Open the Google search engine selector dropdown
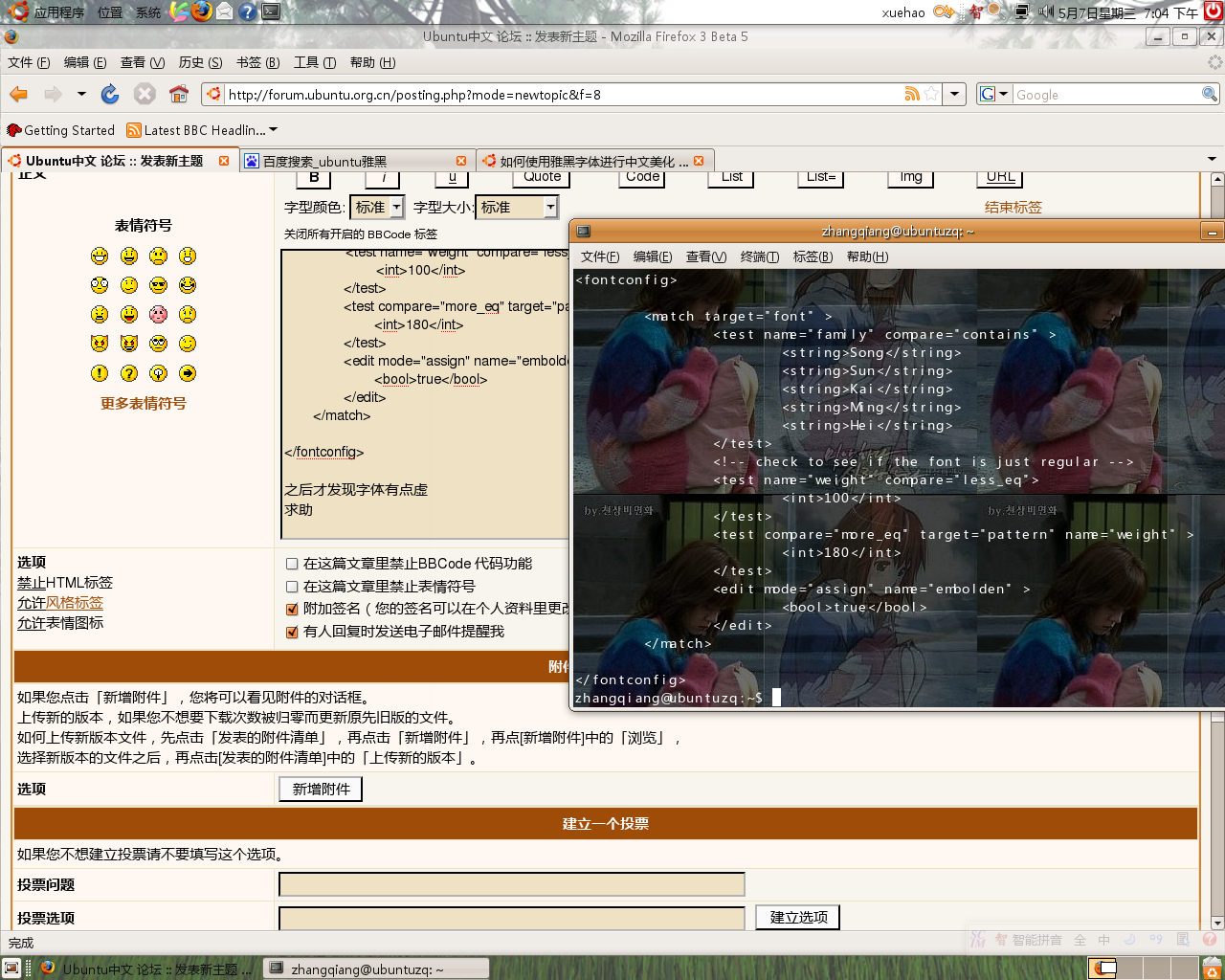Viewport: 1225px width, 980px height. 994,94
